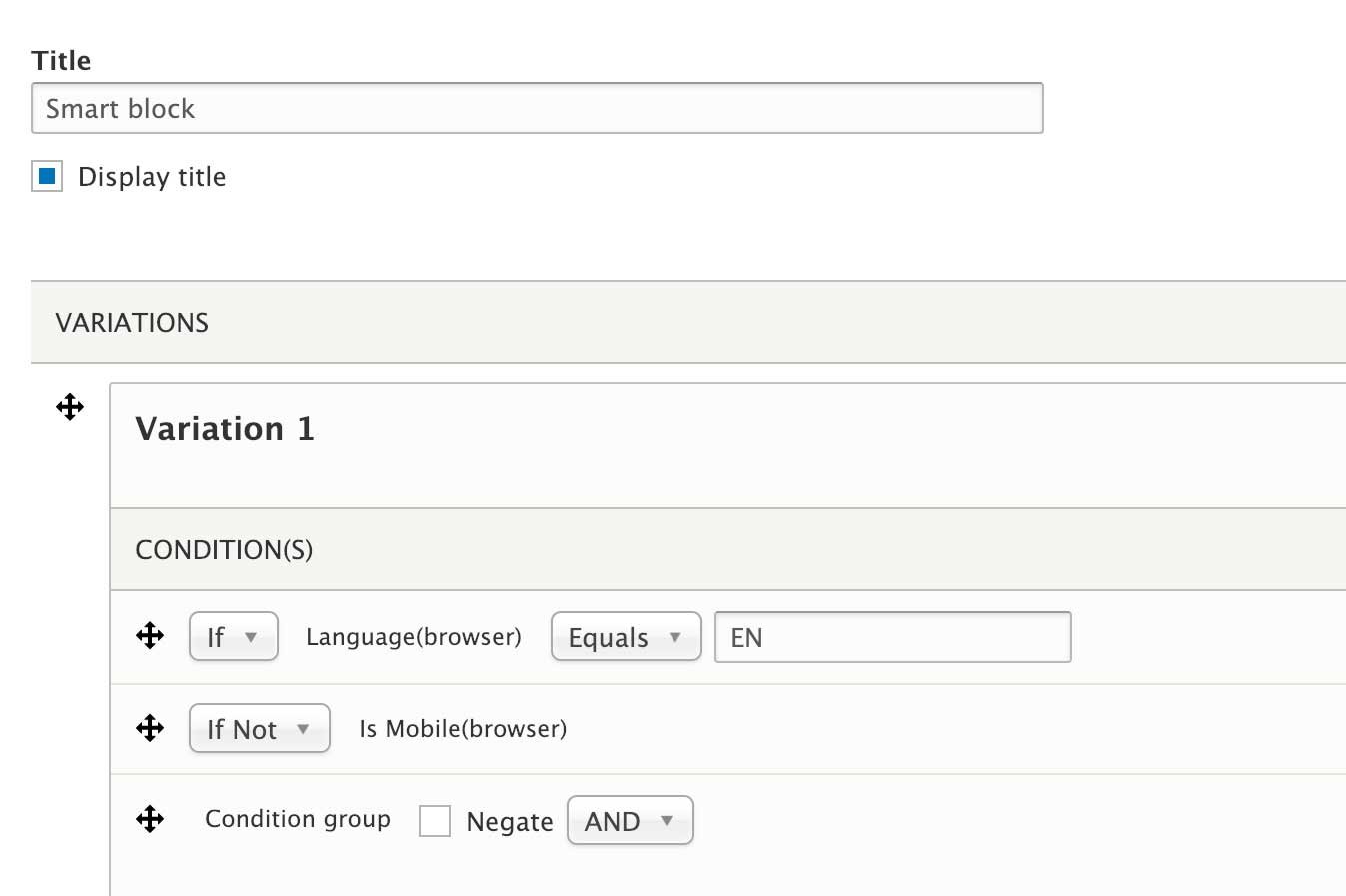Enable the Negate checkbox
1346x896 pixels.
pos(435,821)
